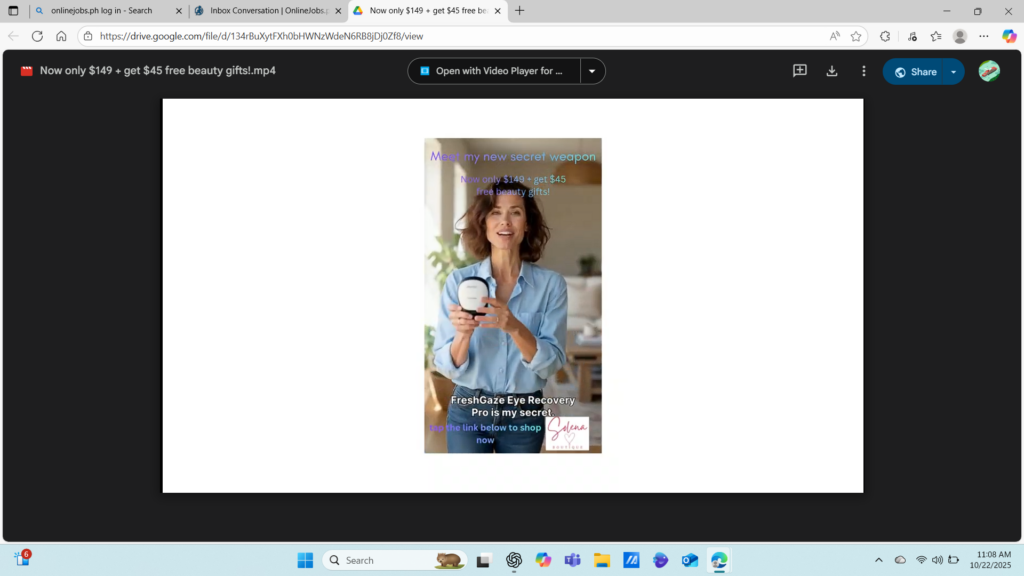This screenshot has width=1024, height=576.
Task: Open the browser Extensions menu
Action: tap(885, 36)
